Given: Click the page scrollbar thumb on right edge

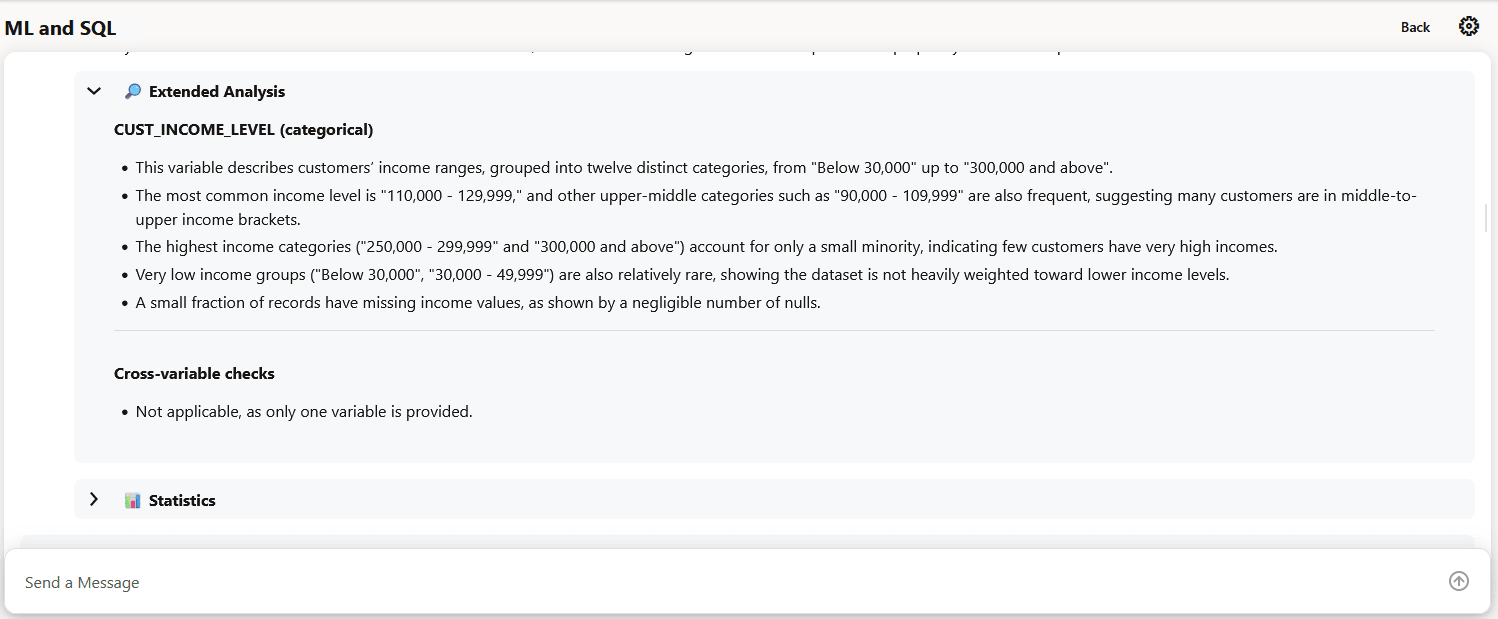Looking at the screenshot, I should pyautogui.click(x=1486, y=217).
